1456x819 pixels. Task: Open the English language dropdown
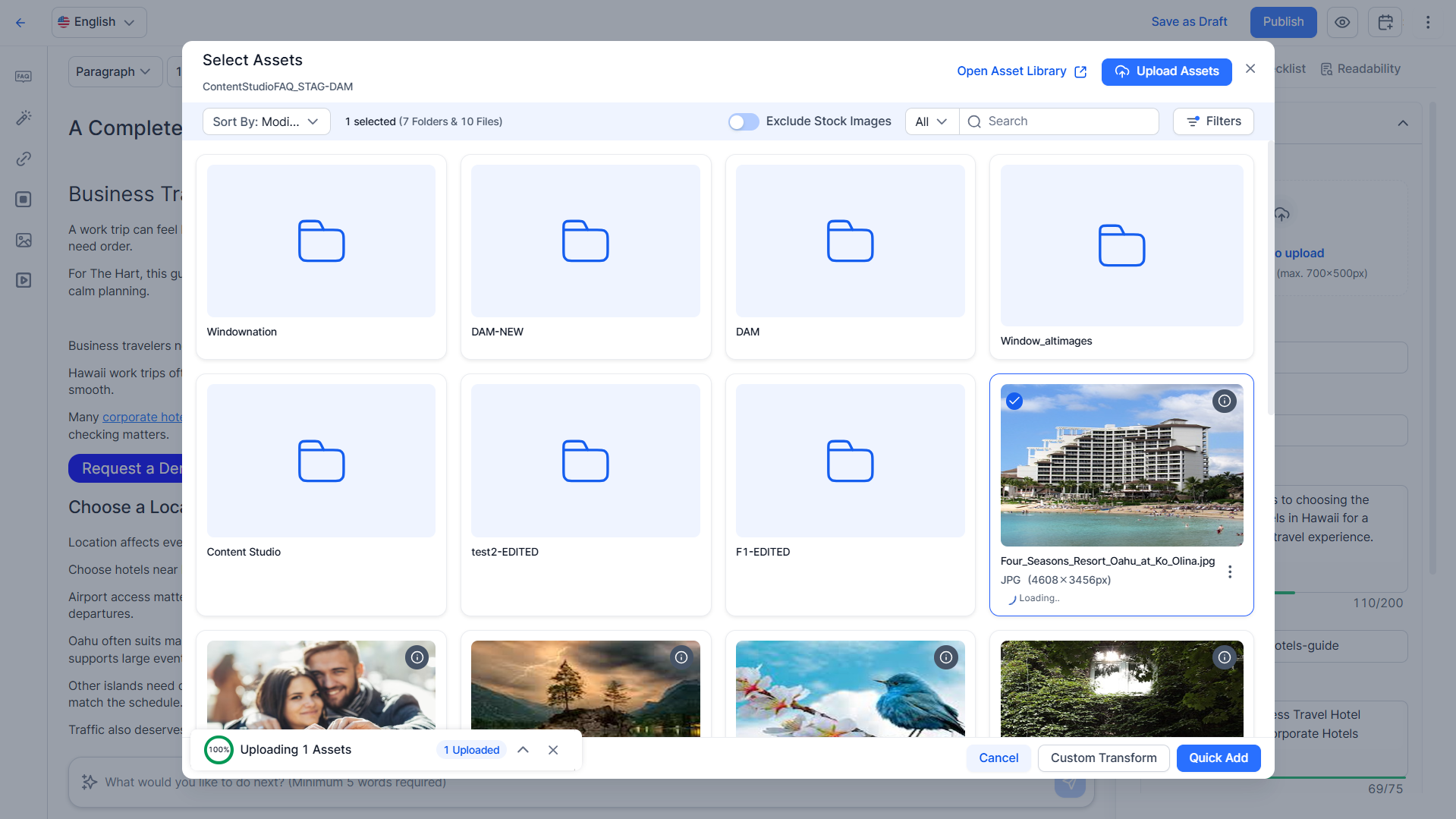coord(99,22)
